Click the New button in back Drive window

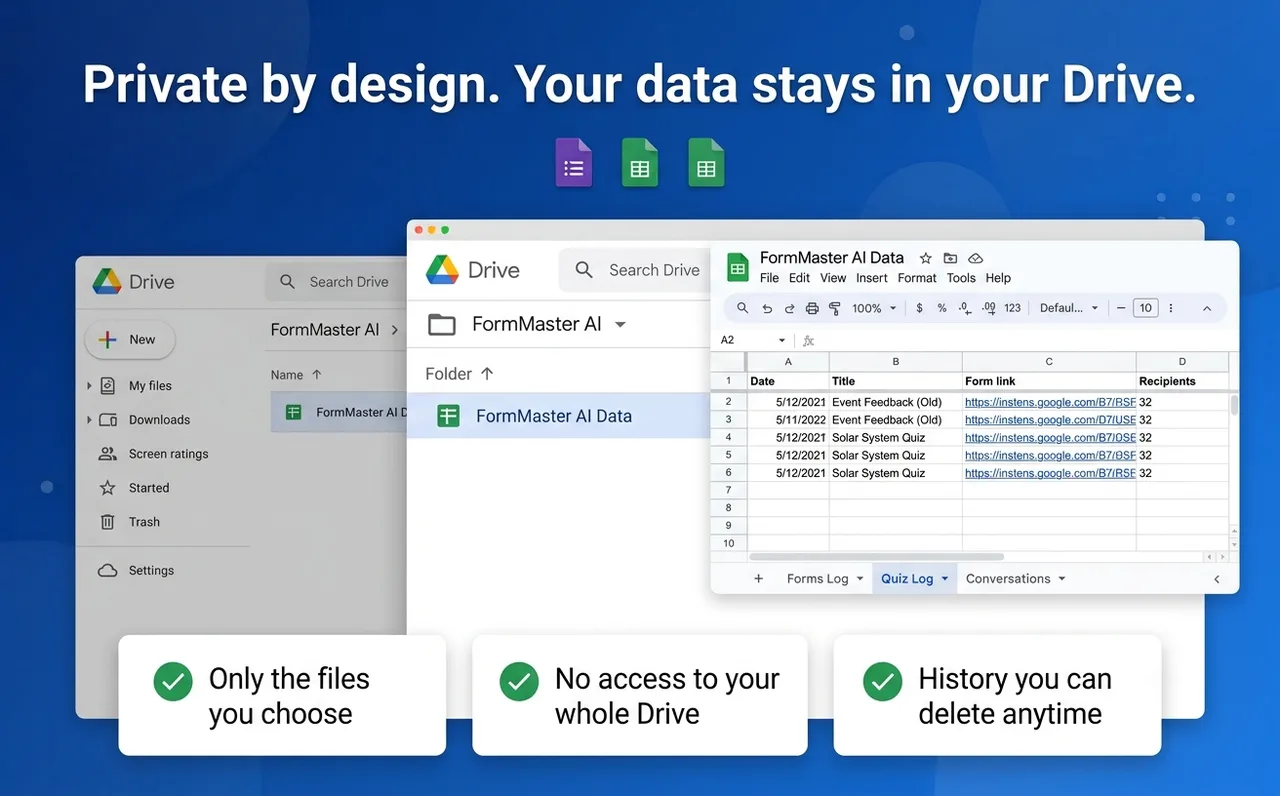[x=129, y=340]
